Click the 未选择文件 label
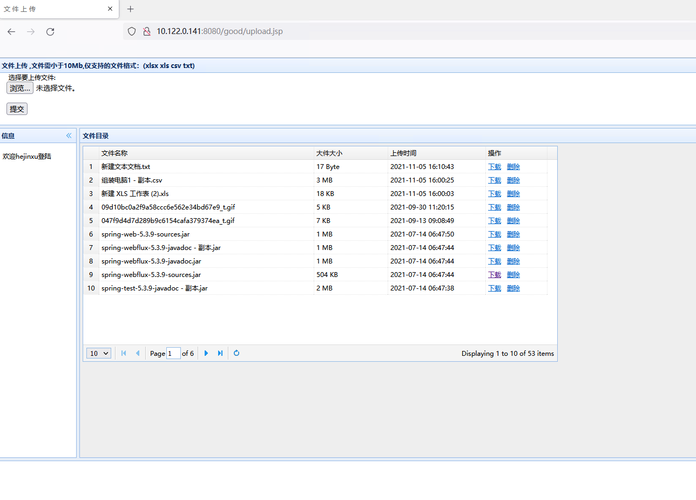Image resolution: width=696 pixels, height=500 pixels. click(x=55, y=88)
